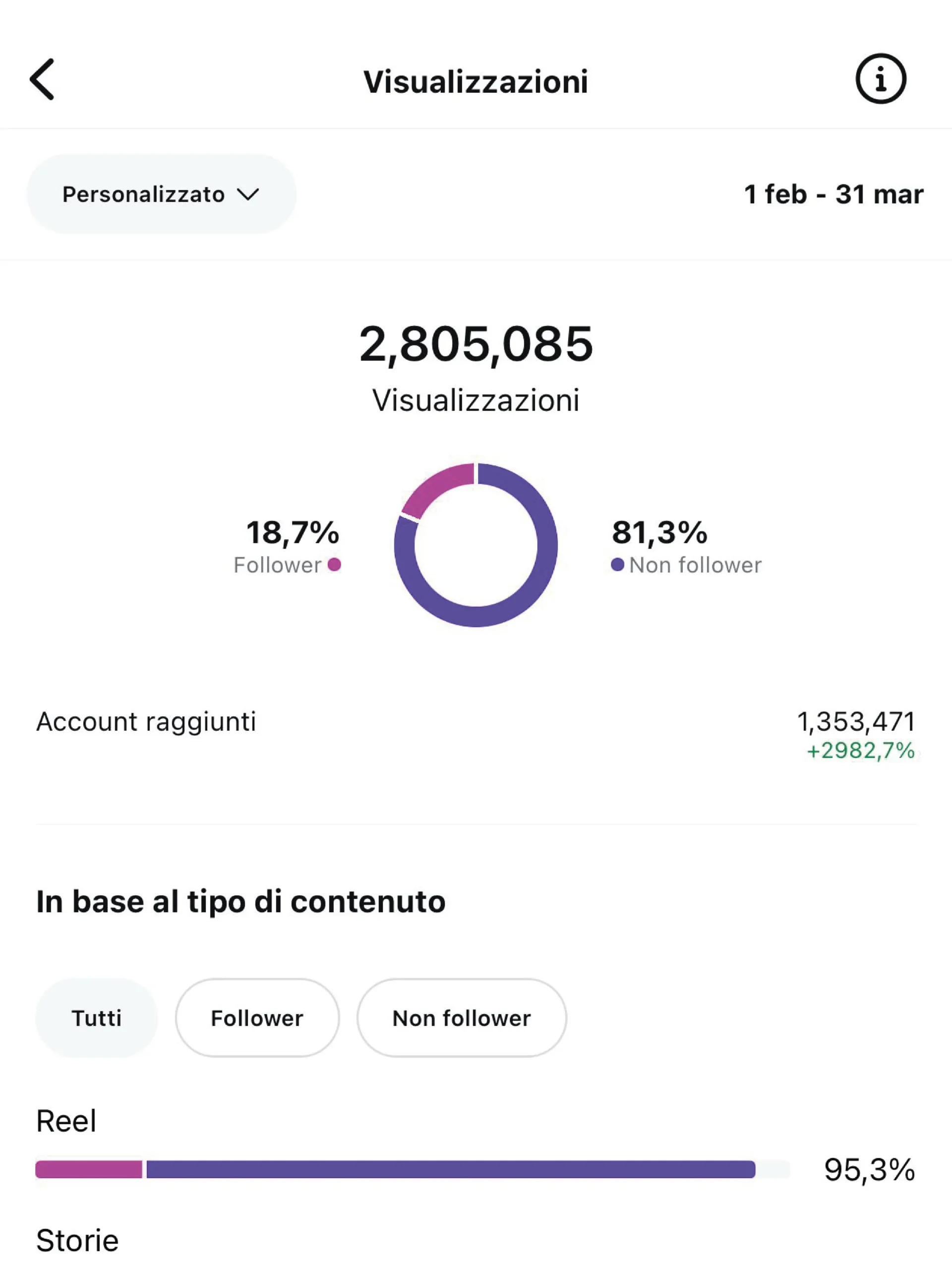Click the pink portion of Reel bar
This screenshot has height=1270, width=952.
[x=88, y=1169]
